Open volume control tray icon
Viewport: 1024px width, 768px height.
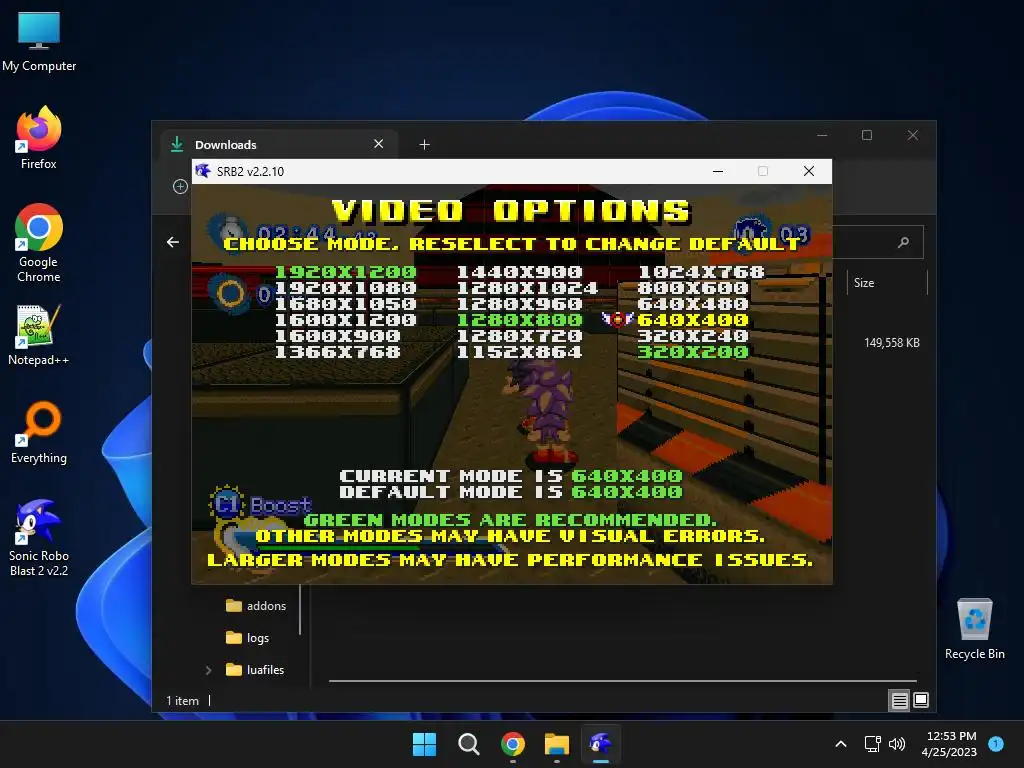pos(897,744)
